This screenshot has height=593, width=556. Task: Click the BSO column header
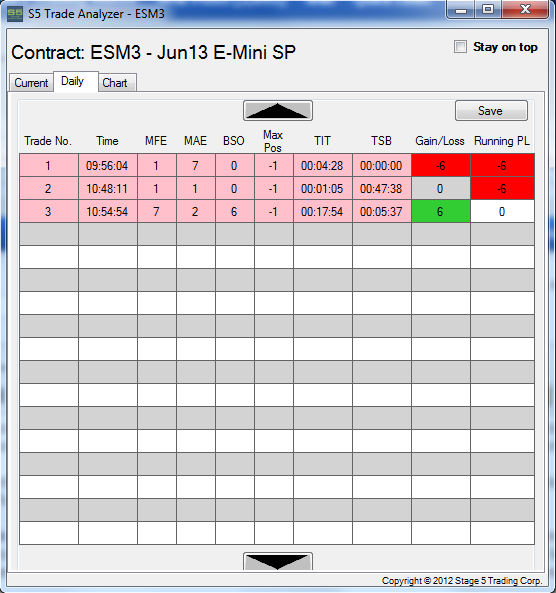[x=234, y=141]
